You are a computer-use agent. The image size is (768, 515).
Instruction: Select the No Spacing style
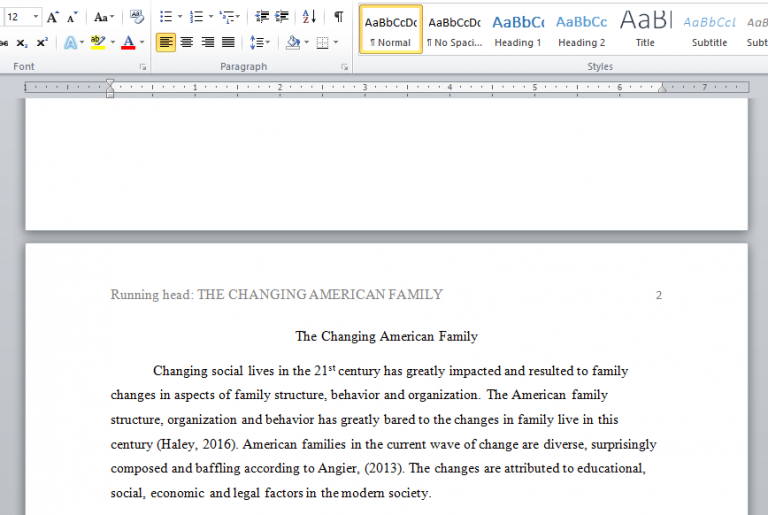pyautogui.click(x=454, y=29)
